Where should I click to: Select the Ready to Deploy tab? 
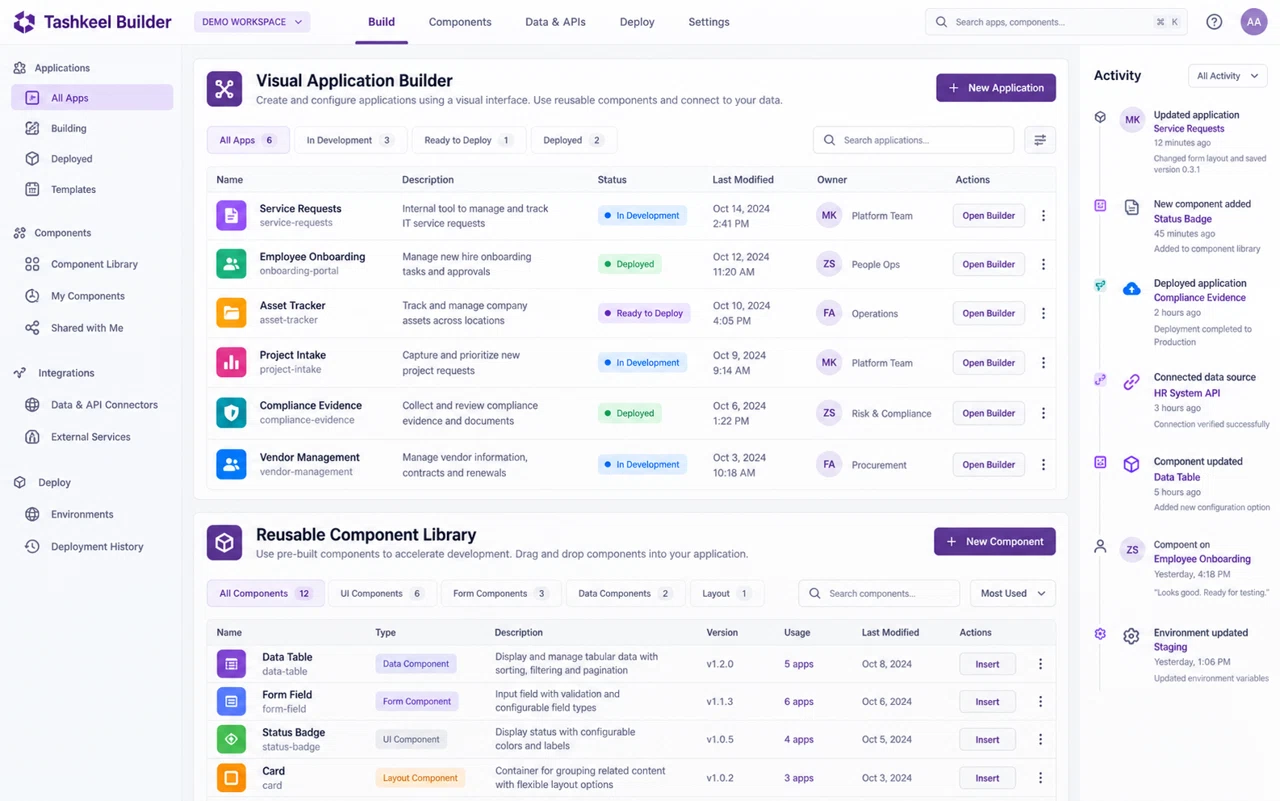(468, 140)
